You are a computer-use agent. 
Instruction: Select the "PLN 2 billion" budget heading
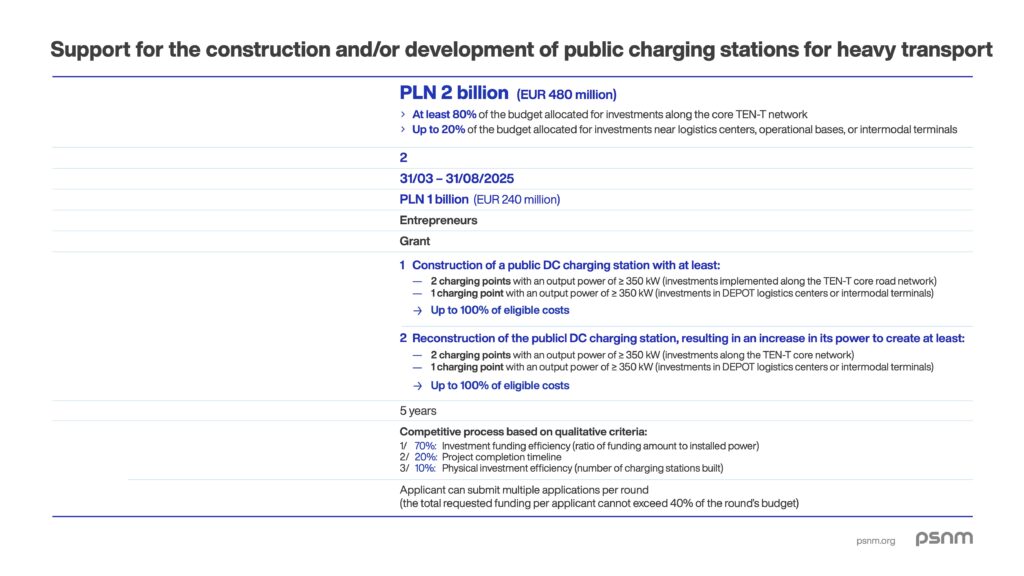tap(454, 93)
